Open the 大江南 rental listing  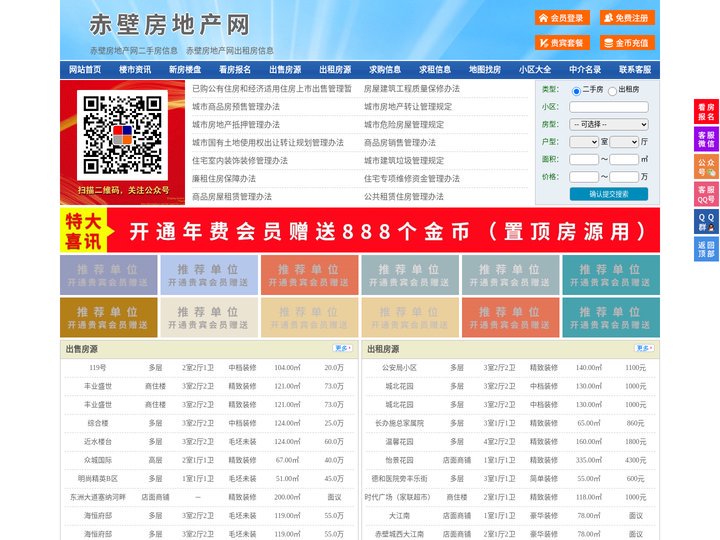[x=399, y=516]
